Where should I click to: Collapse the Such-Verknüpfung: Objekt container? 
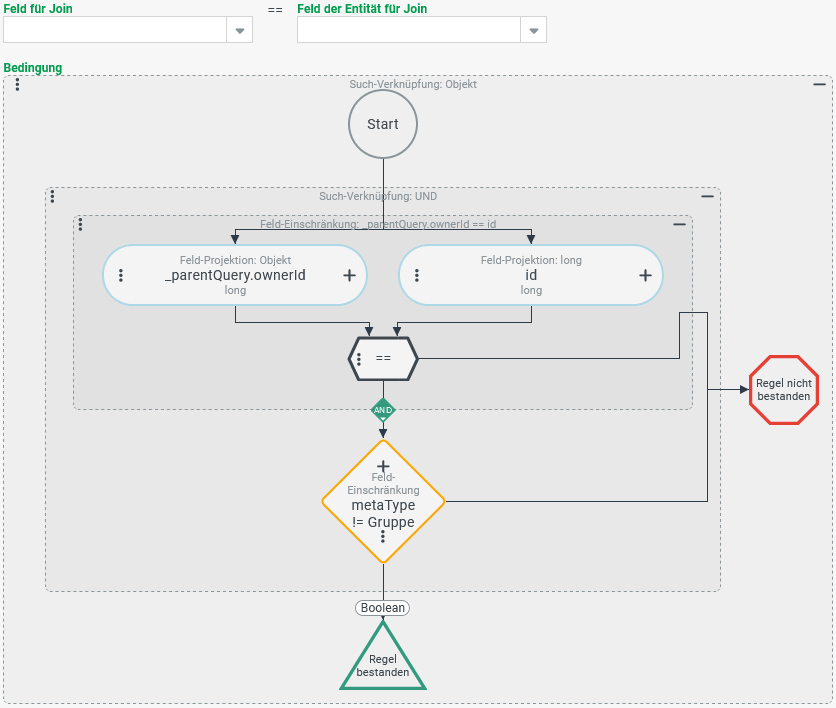pos(819,85)
